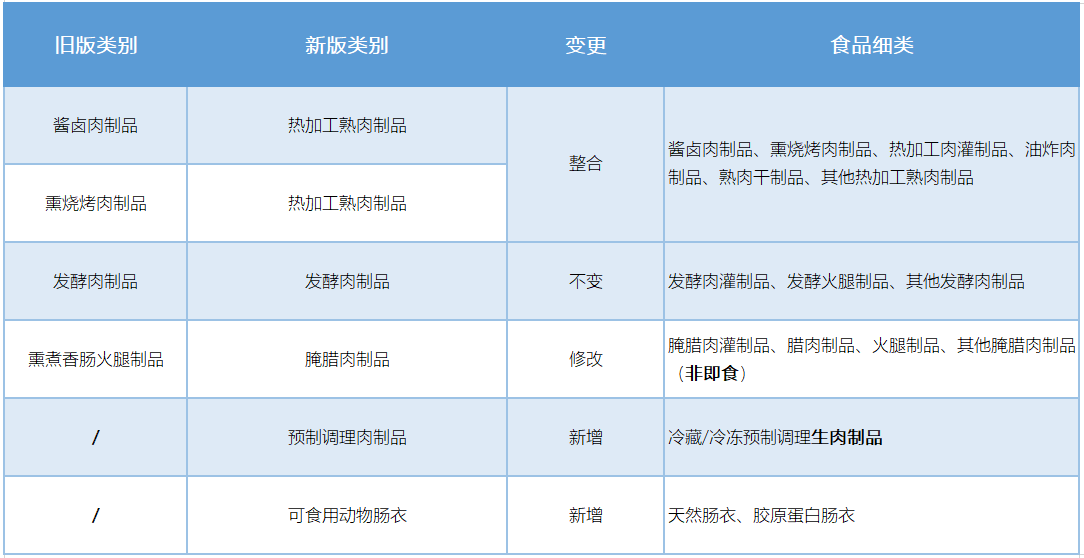This screenshot has height=558, width=1084.
Task: Click 新增 in the 可食用动物肠衣 row
Action: click(x=585, y=516)
